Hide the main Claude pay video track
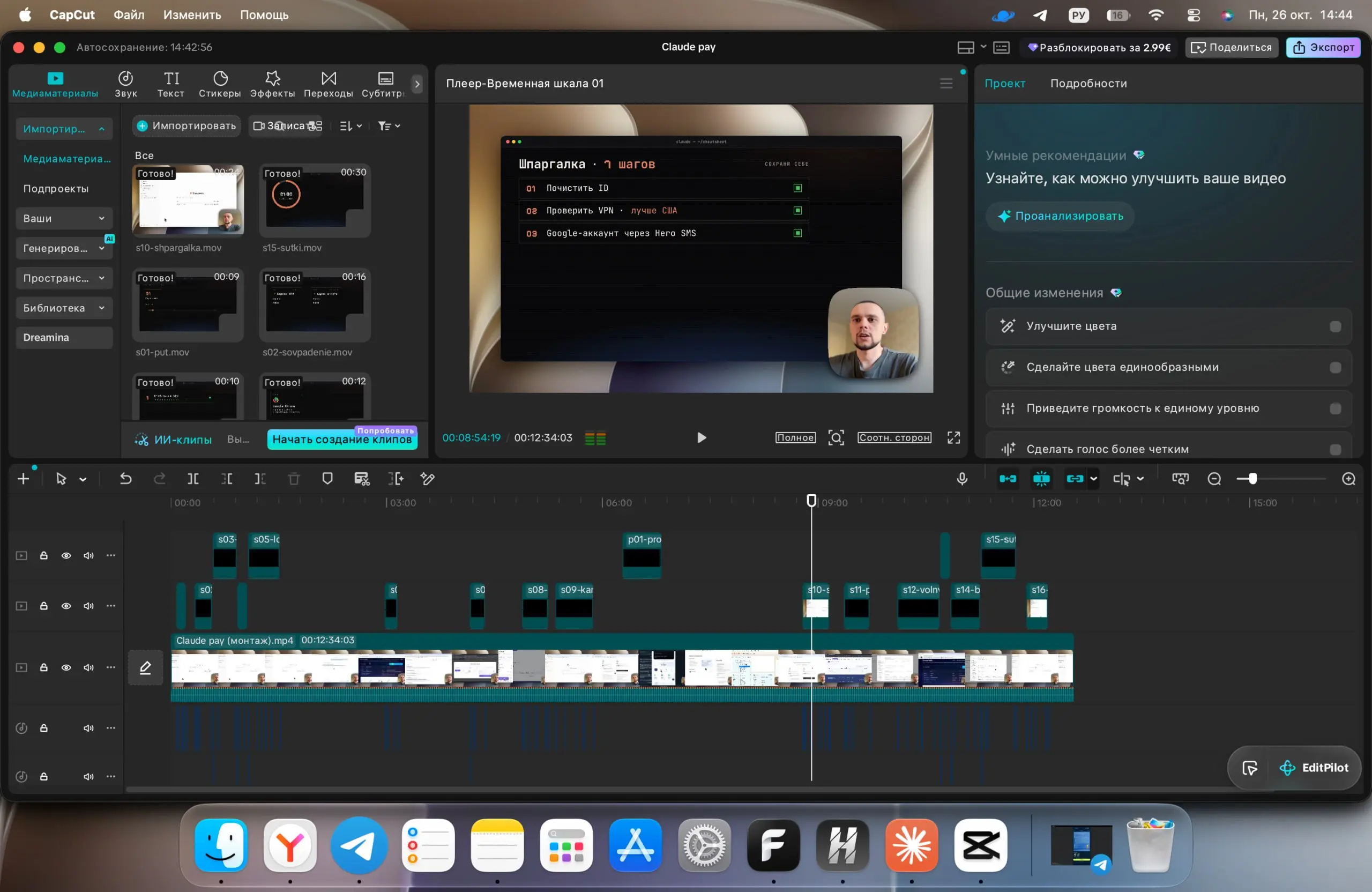The width and height of the screenshot is (1372, 892). click(66, 667)
